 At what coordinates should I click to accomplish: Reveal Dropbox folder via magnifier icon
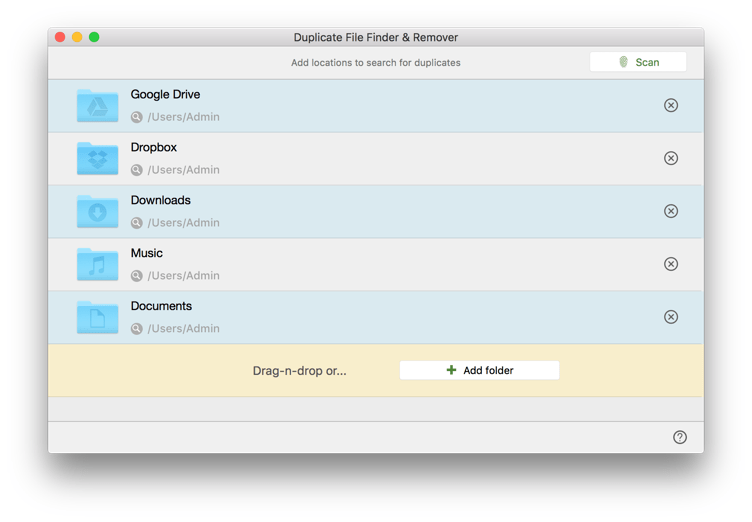[137, 170]
